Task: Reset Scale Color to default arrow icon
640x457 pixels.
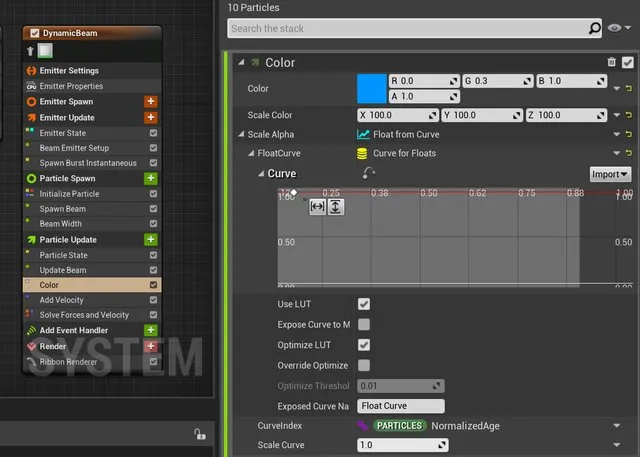Action: point(629,115)
